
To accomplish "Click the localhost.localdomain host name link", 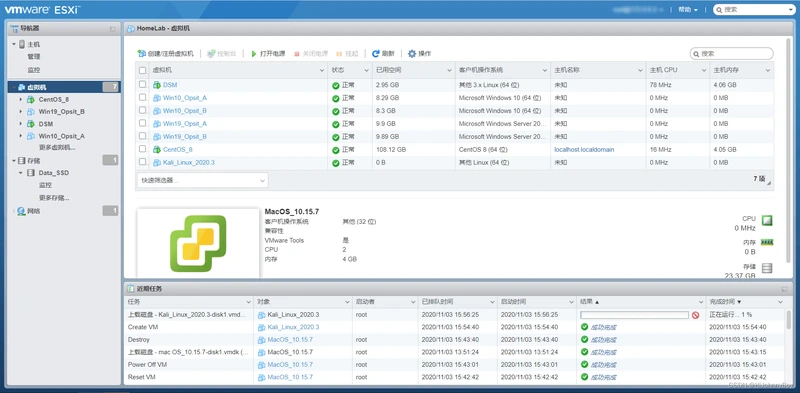I will (584, 150).
